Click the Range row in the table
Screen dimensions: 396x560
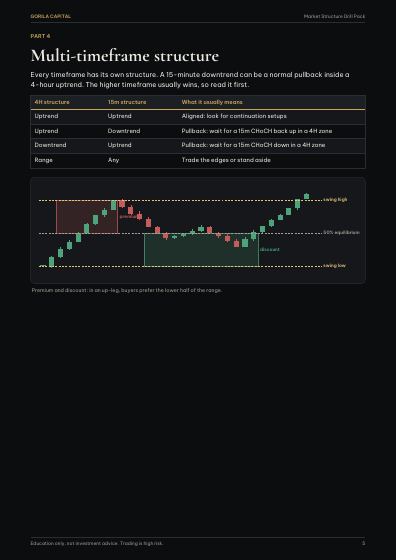198,160
